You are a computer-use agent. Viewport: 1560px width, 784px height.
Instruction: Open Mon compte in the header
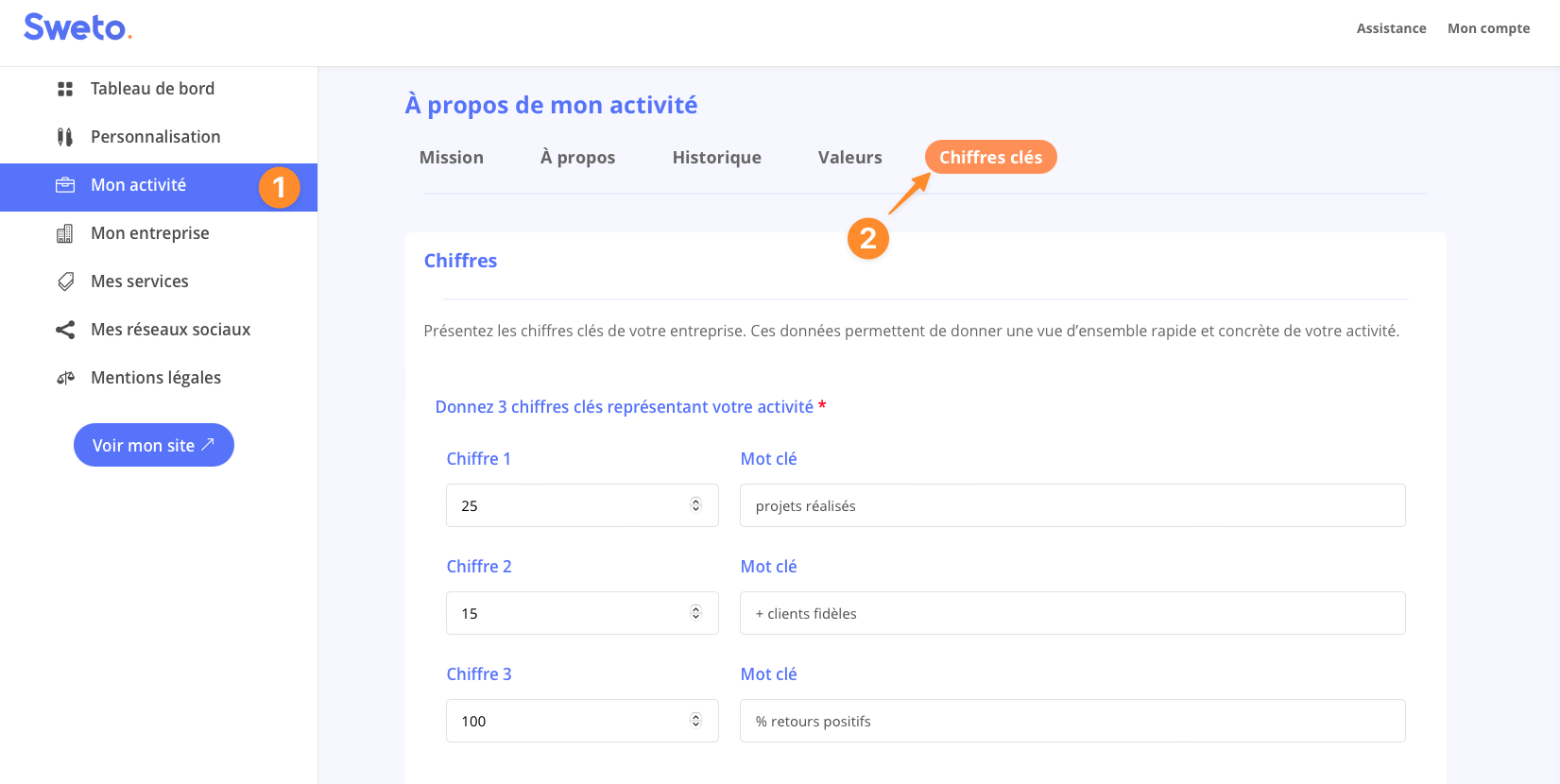(x=1488, y=28)
